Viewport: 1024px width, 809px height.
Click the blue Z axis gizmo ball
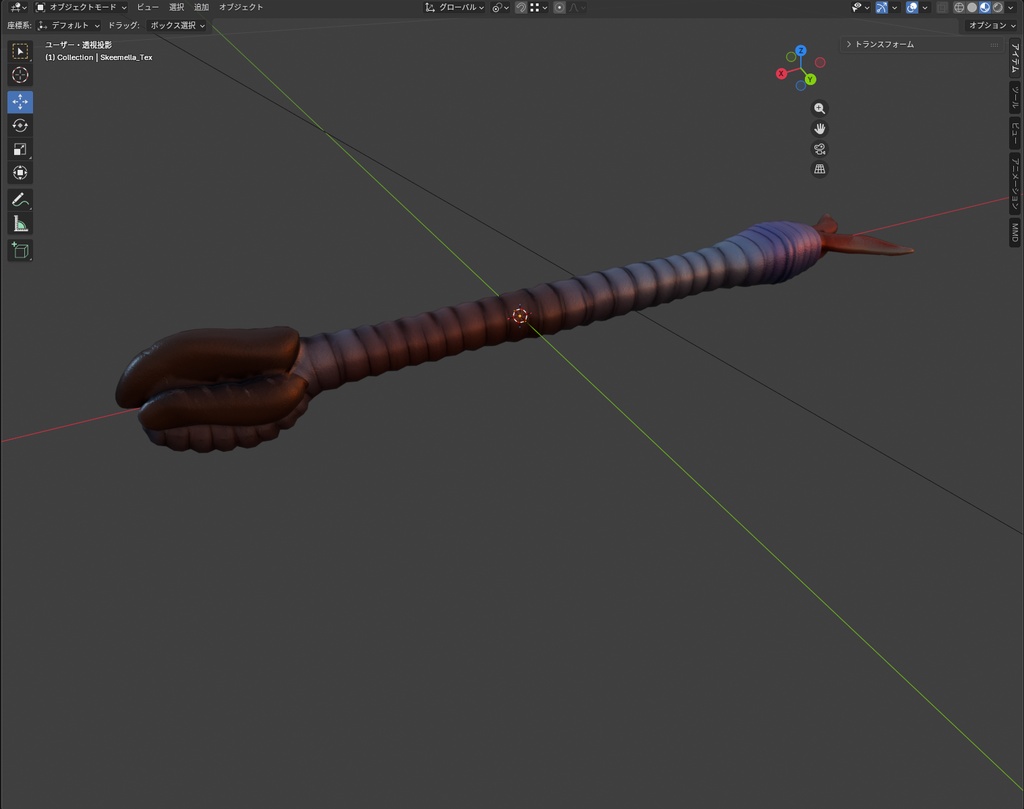[801, 50]
